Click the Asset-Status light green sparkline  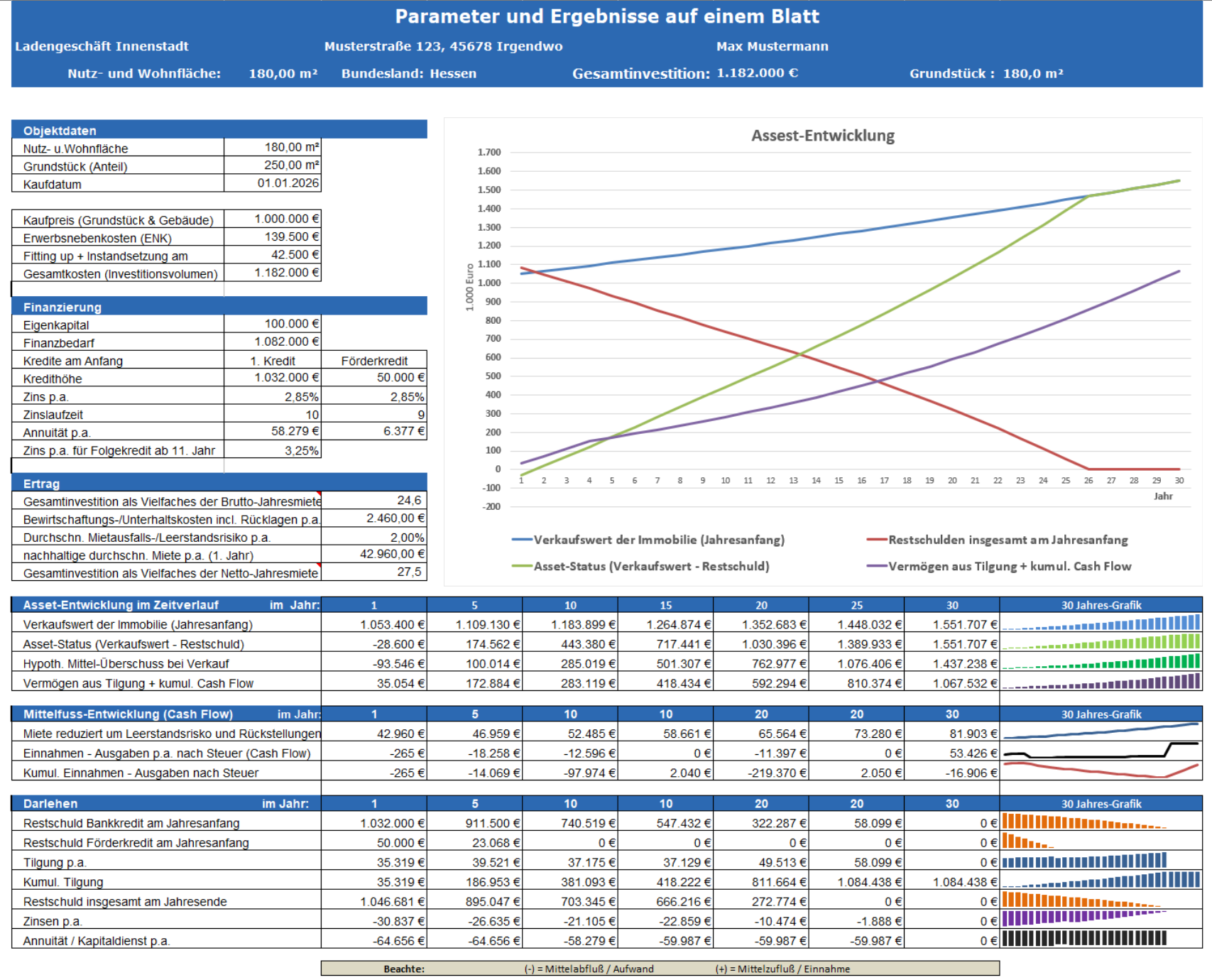coord(1101,643)
